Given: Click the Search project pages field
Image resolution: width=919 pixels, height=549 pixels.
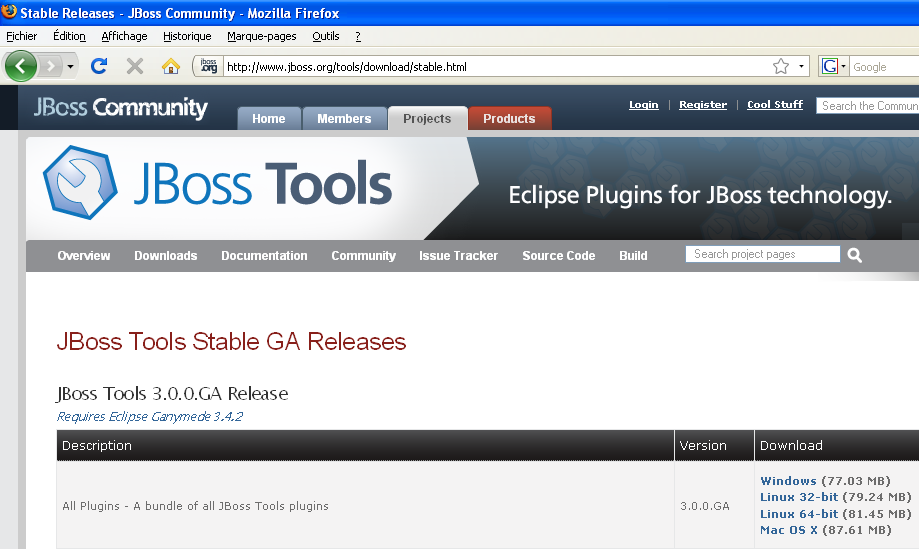Looking at the screenshot, I should pyautogui.click(x=762, y=255).
